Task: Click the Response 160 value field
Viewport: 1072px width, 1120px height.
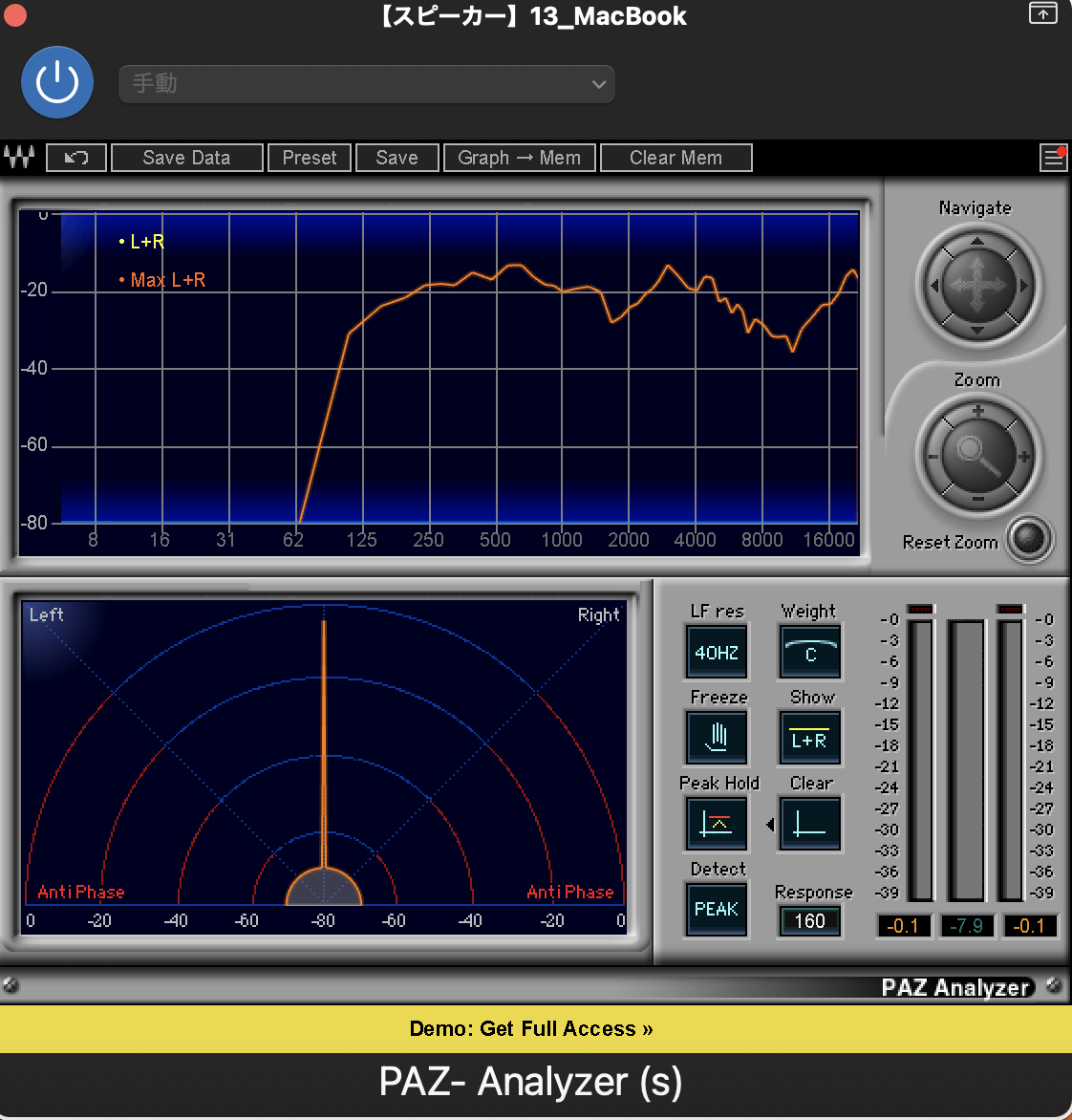Action: tap(810, 921)
